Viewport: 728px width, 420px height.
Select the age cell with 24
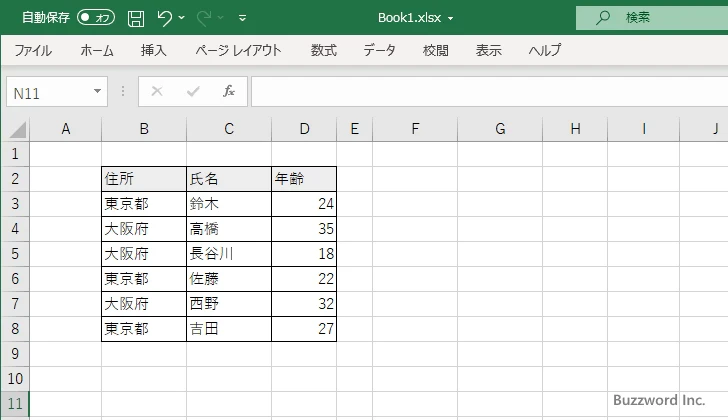point(304,204)
